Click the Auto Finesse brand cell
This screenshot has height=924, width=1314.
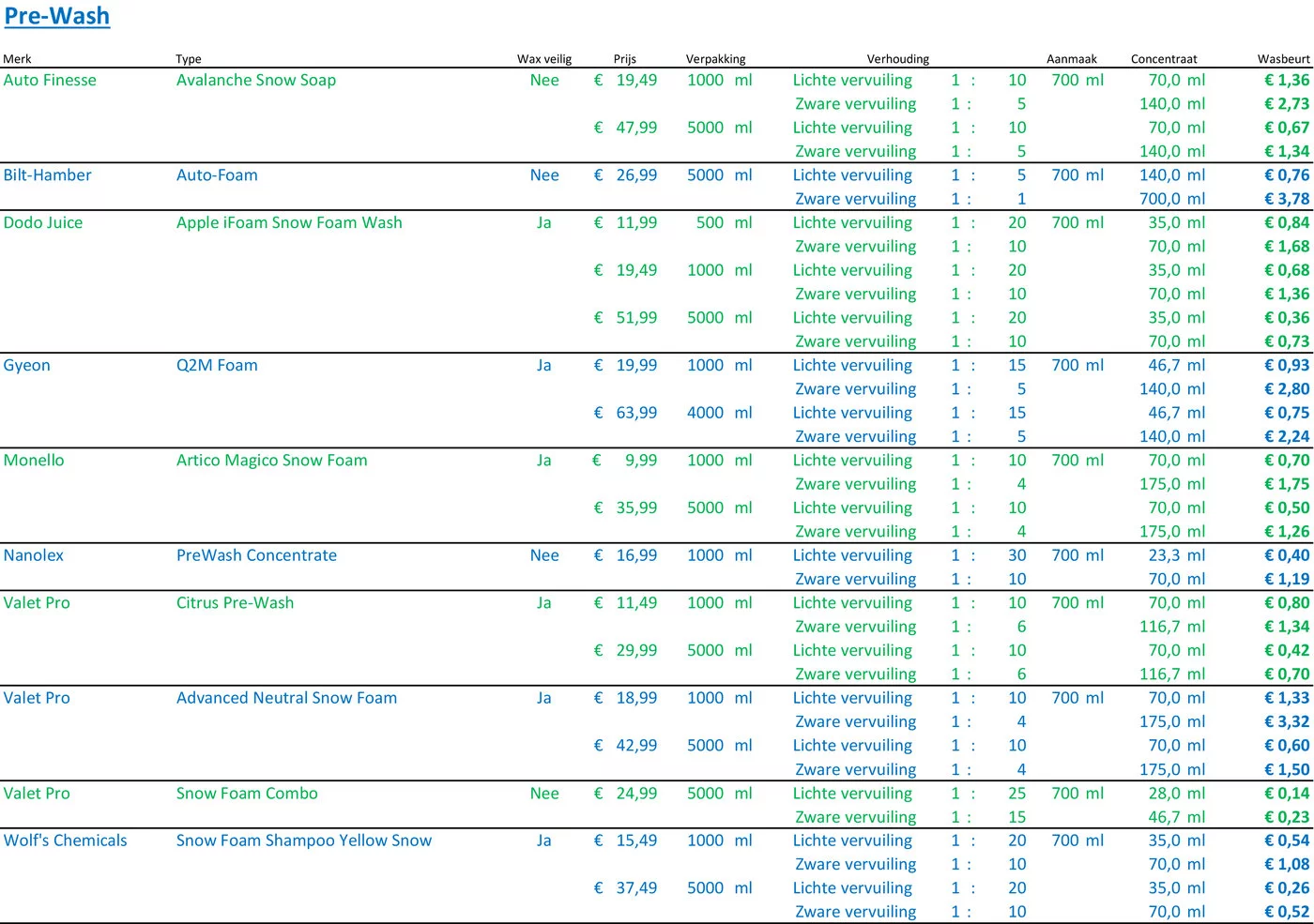(x=50, y=80)
